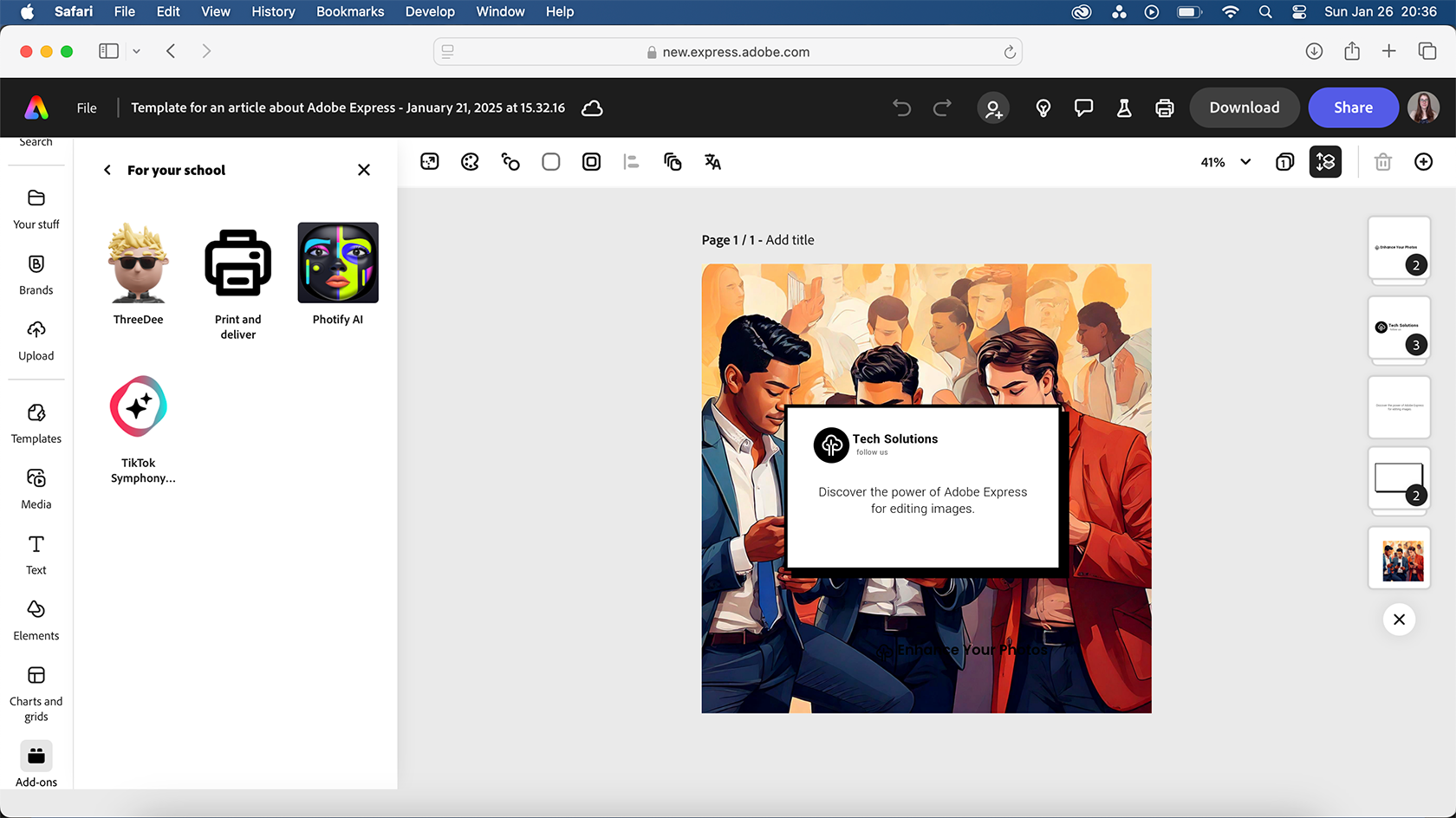Click the Undo arrow in the top bar
1456x818 pixels.
(901, 107)
